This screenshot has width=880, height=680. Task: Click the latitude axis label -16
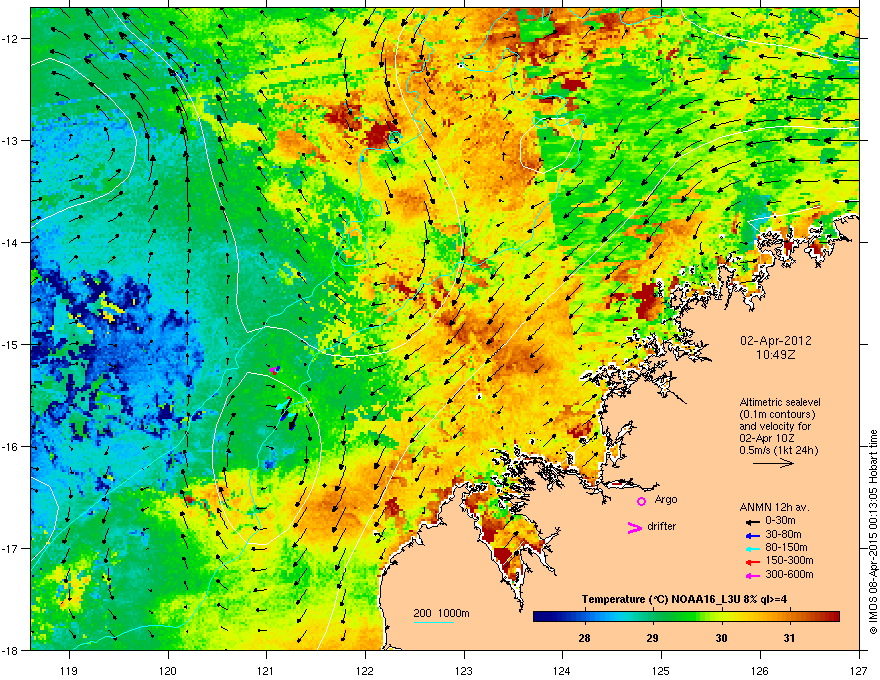[10, 447]
